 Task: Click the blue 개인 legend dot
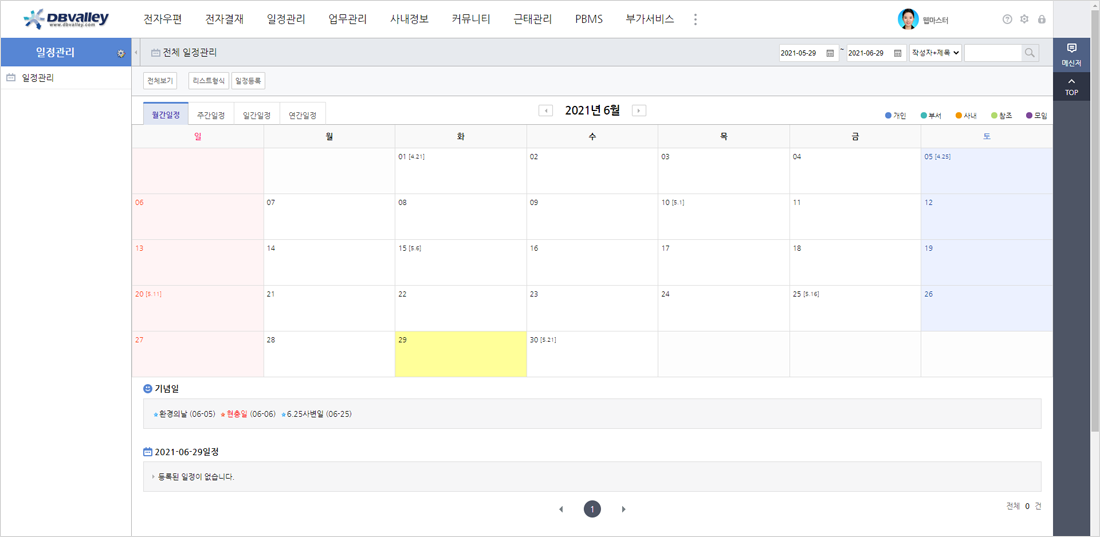click(x=888, y=115)
